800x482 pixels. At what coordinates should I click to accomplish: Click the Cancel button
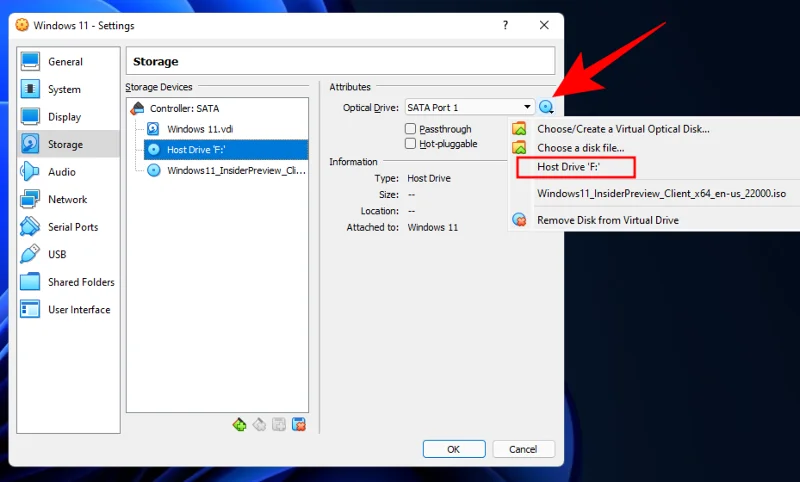point(523,449)
